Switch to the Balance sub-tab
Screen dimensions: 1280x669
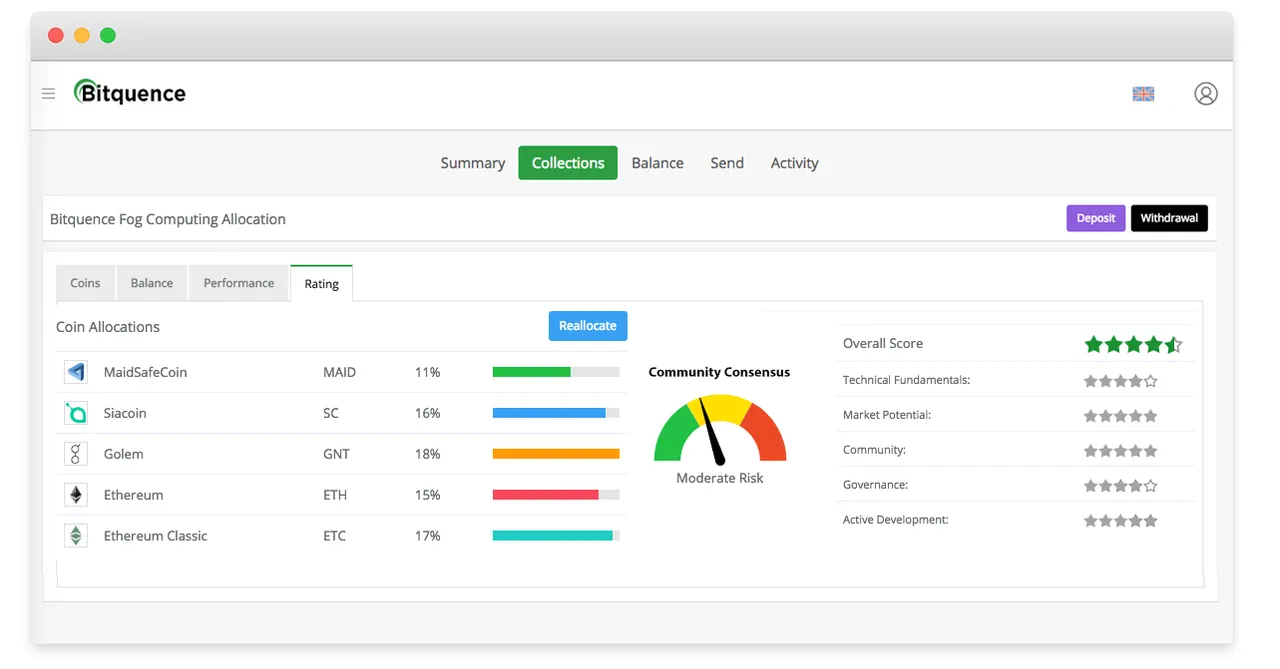[x=152, y=283]
